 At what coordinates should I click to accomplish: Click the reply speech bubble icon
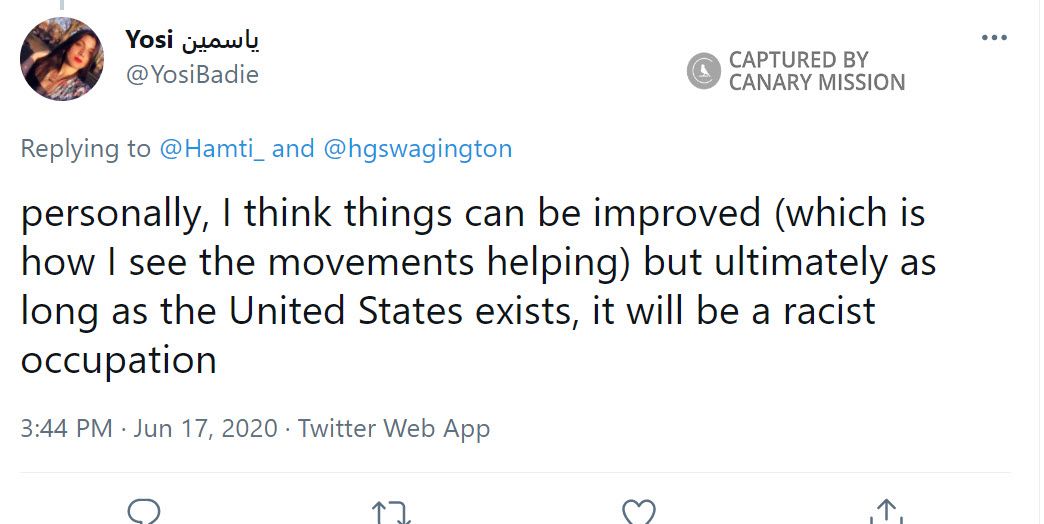[x=144, y=512]
